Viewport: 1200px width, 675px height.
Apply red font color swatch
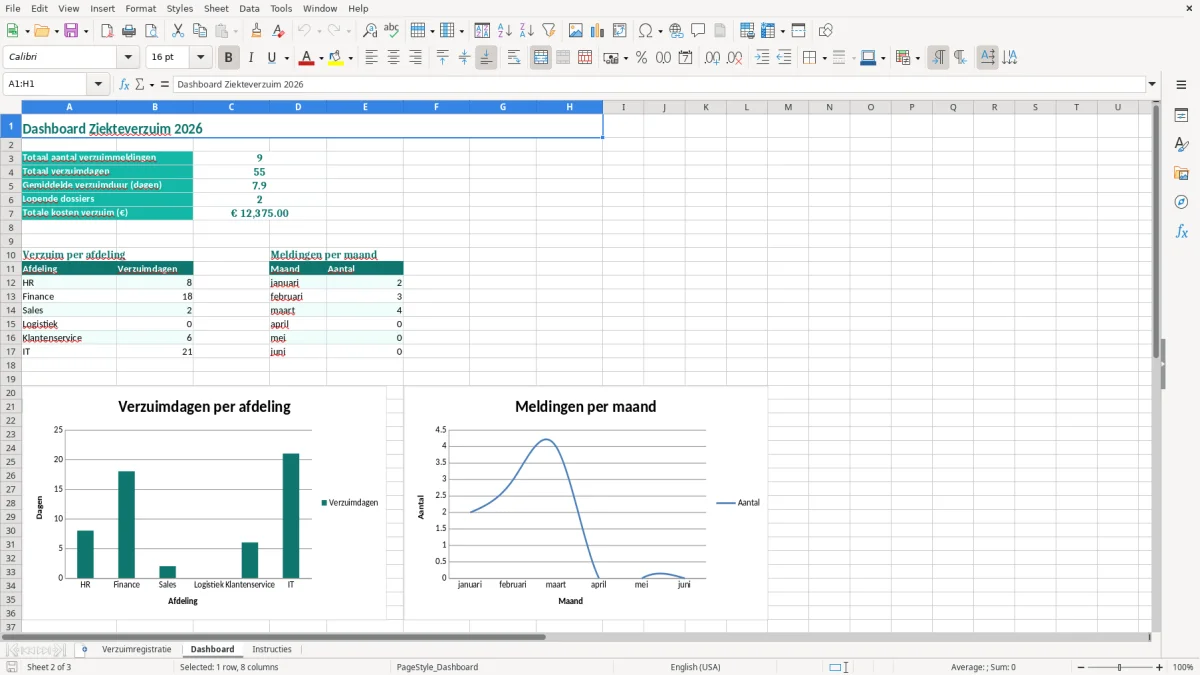point(306,58)
